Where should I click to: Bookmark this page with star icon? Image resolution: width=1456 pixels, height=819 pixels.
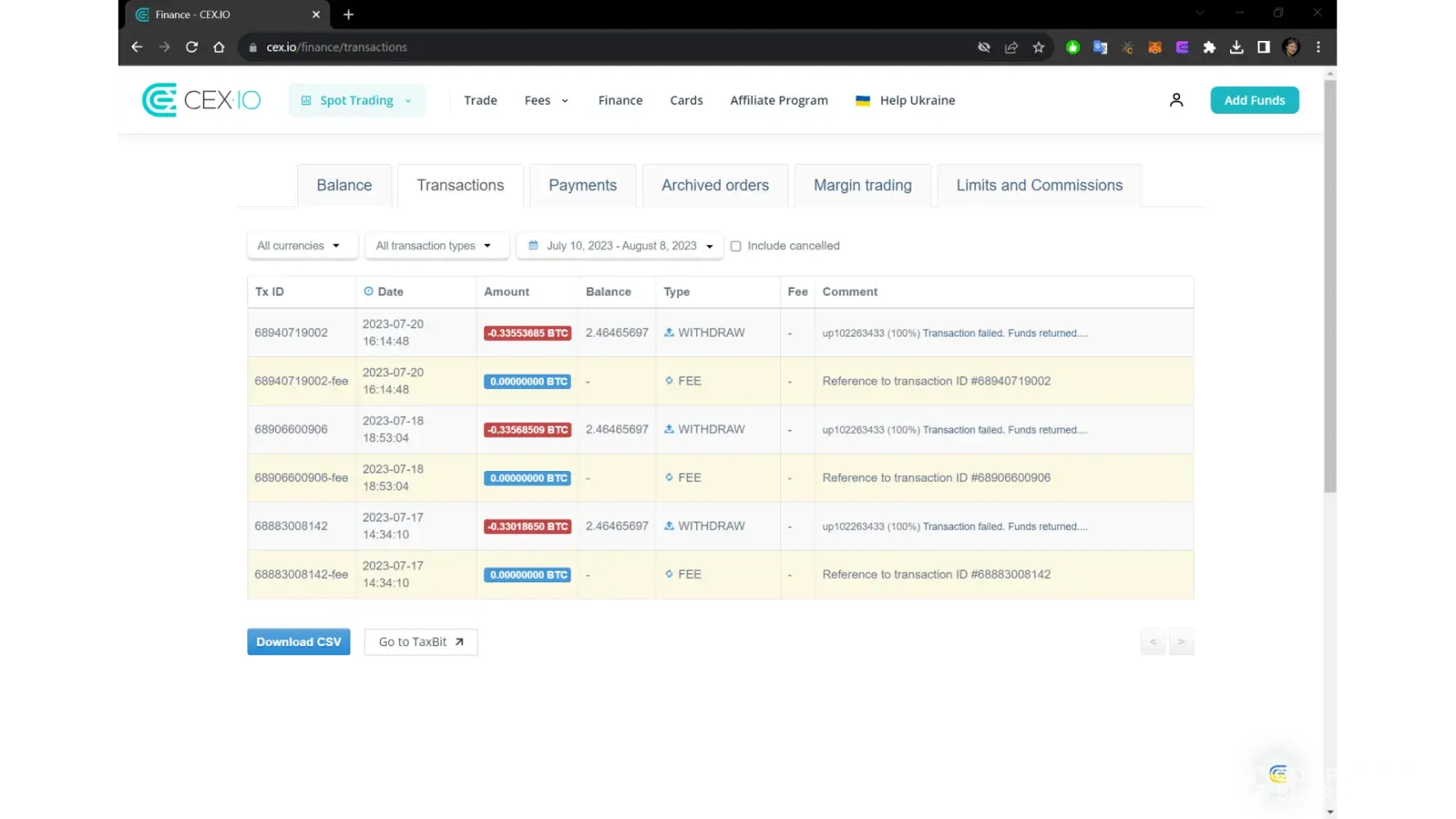(x=1038, y=48)
